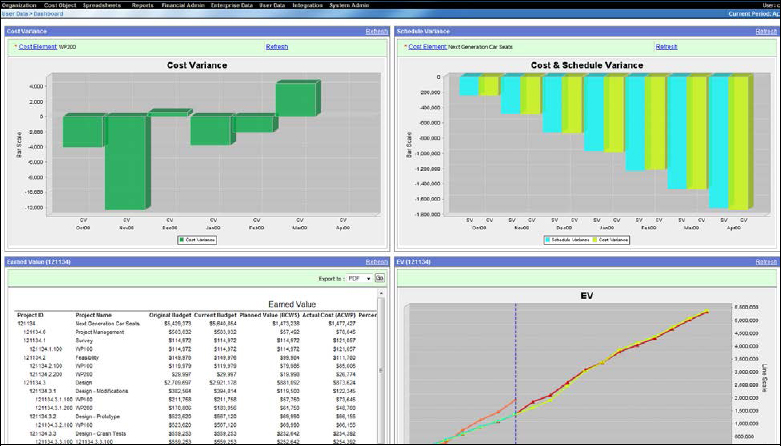Click the Survey row name

pos(84,341)
